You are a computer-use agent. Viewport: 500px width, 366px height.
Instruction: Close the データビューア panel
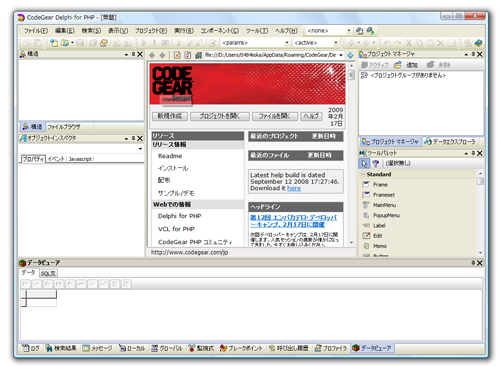tap(479, 263)
